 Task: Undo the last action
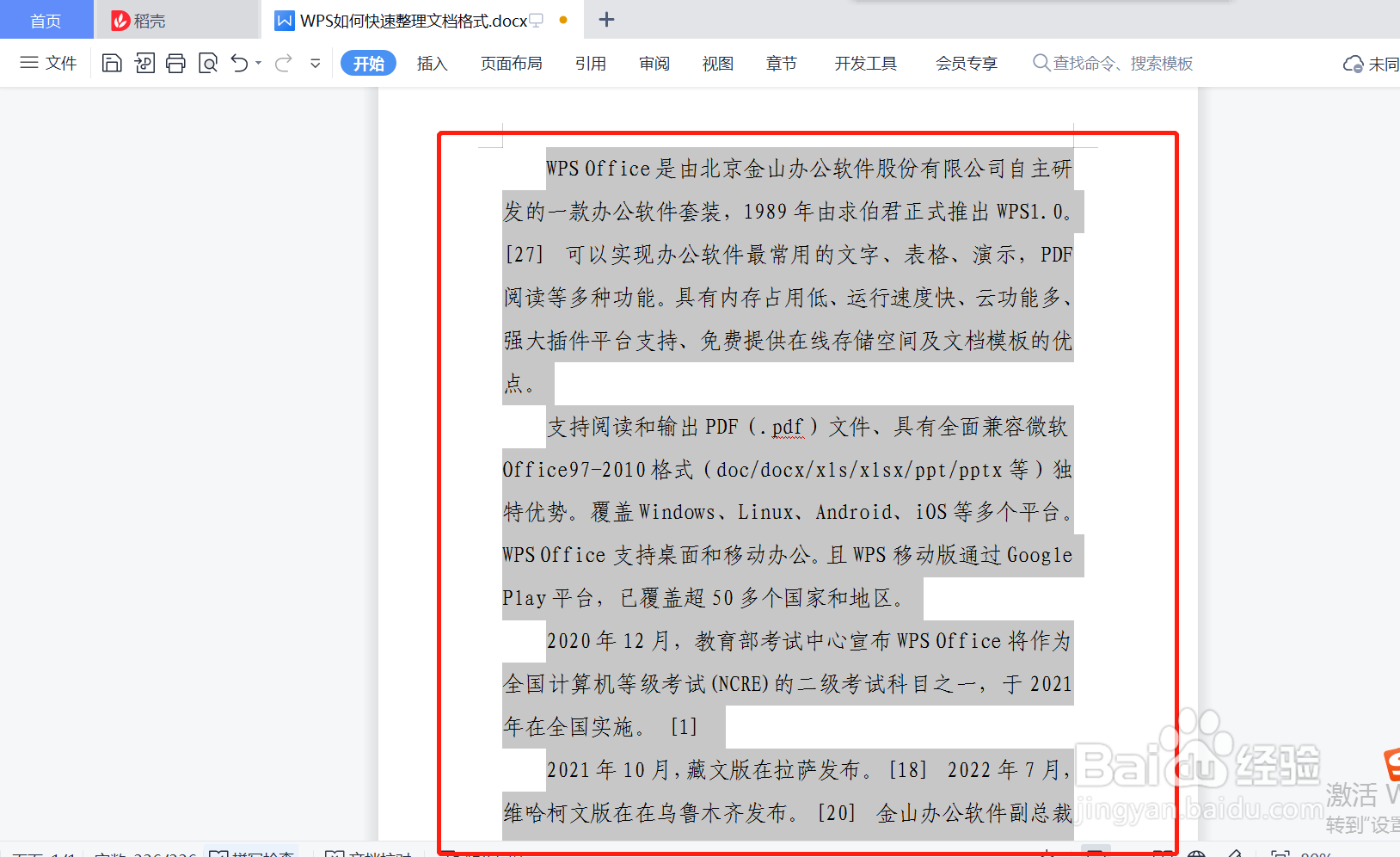point(238,63)
